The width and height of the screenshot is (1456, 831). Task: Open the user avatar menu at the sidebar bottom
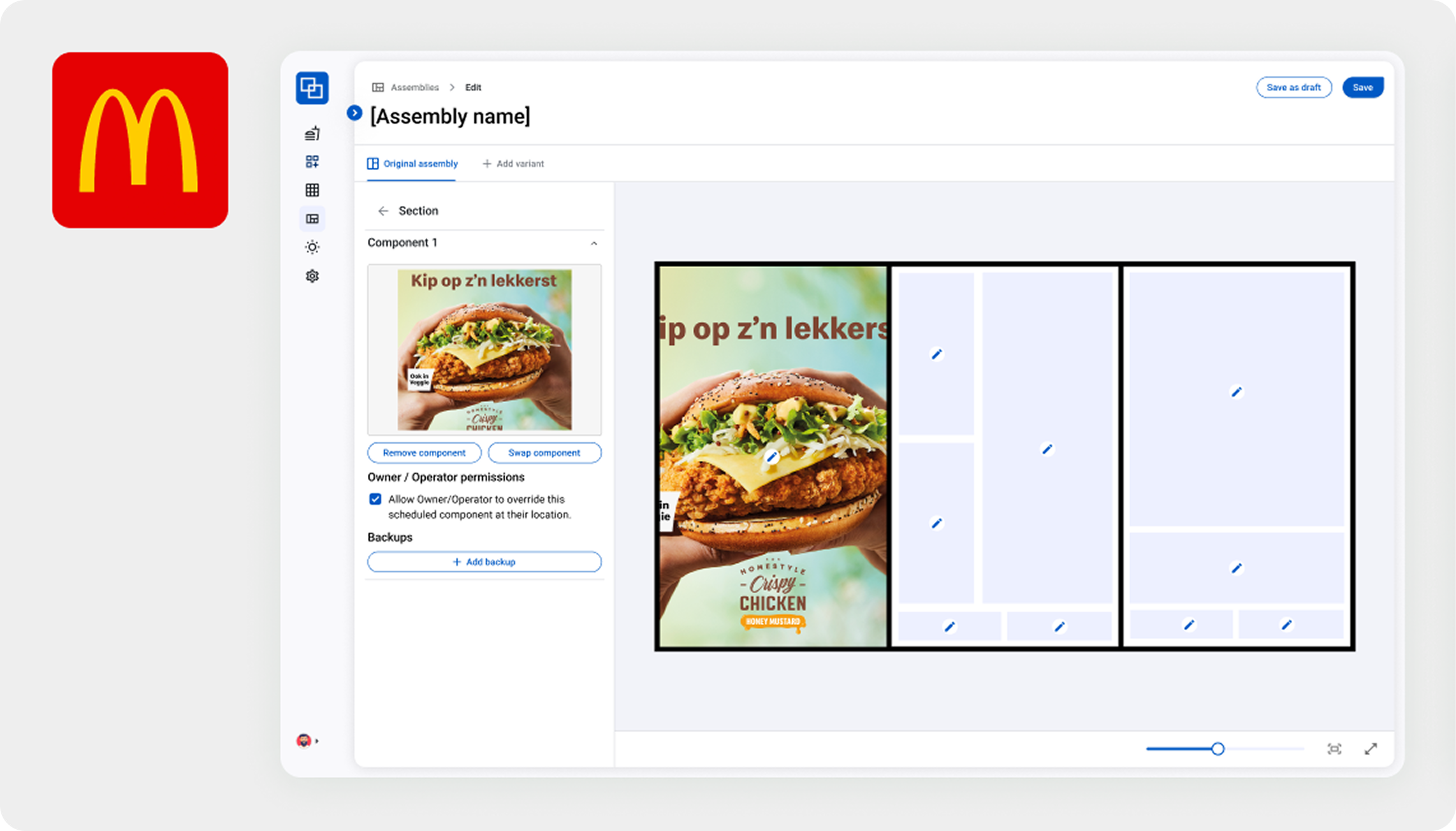(x=307, y=741)
